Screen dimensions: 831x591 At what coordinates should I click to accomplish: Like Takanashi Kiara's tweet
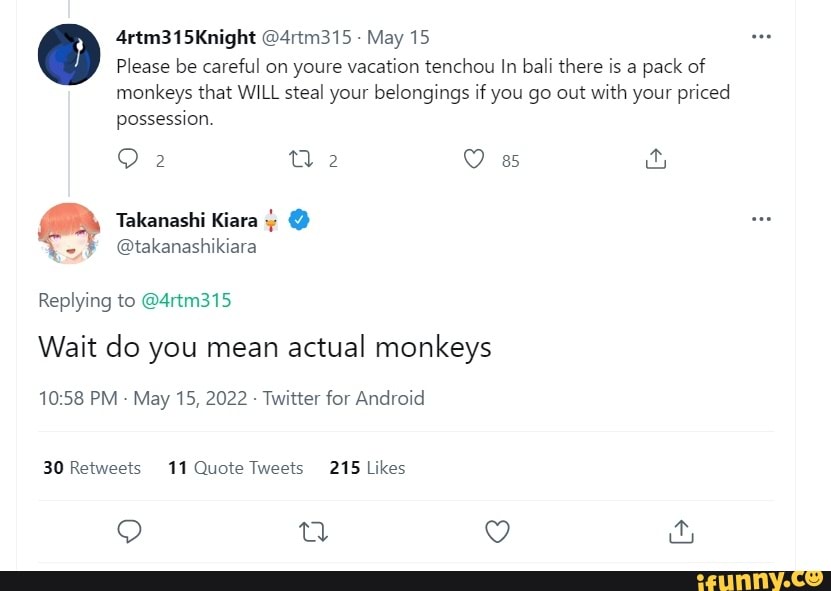[x=497, y=533]
